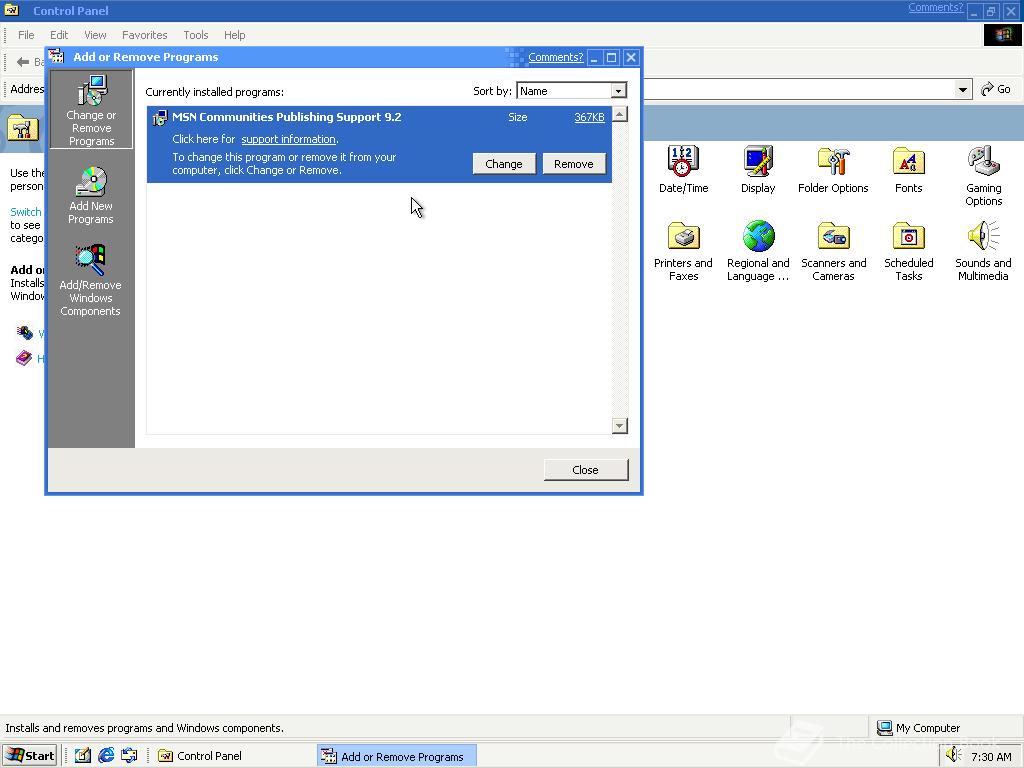1024x768 pixels.
Task: Click the program list scroll down arrow
Action: [x=620, y=426]
